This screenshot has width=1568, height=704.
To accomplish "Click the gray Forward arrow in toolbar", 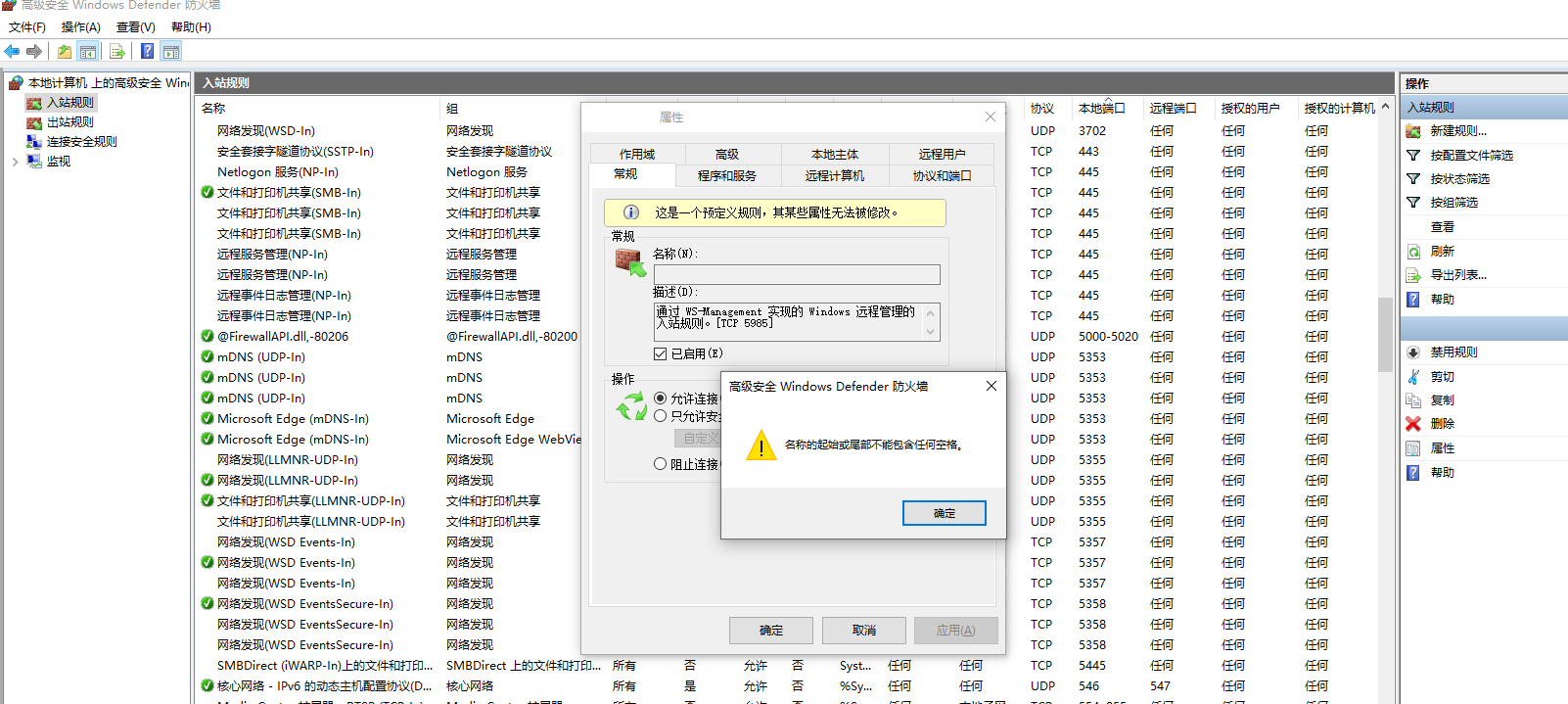I will pos(34,51).
